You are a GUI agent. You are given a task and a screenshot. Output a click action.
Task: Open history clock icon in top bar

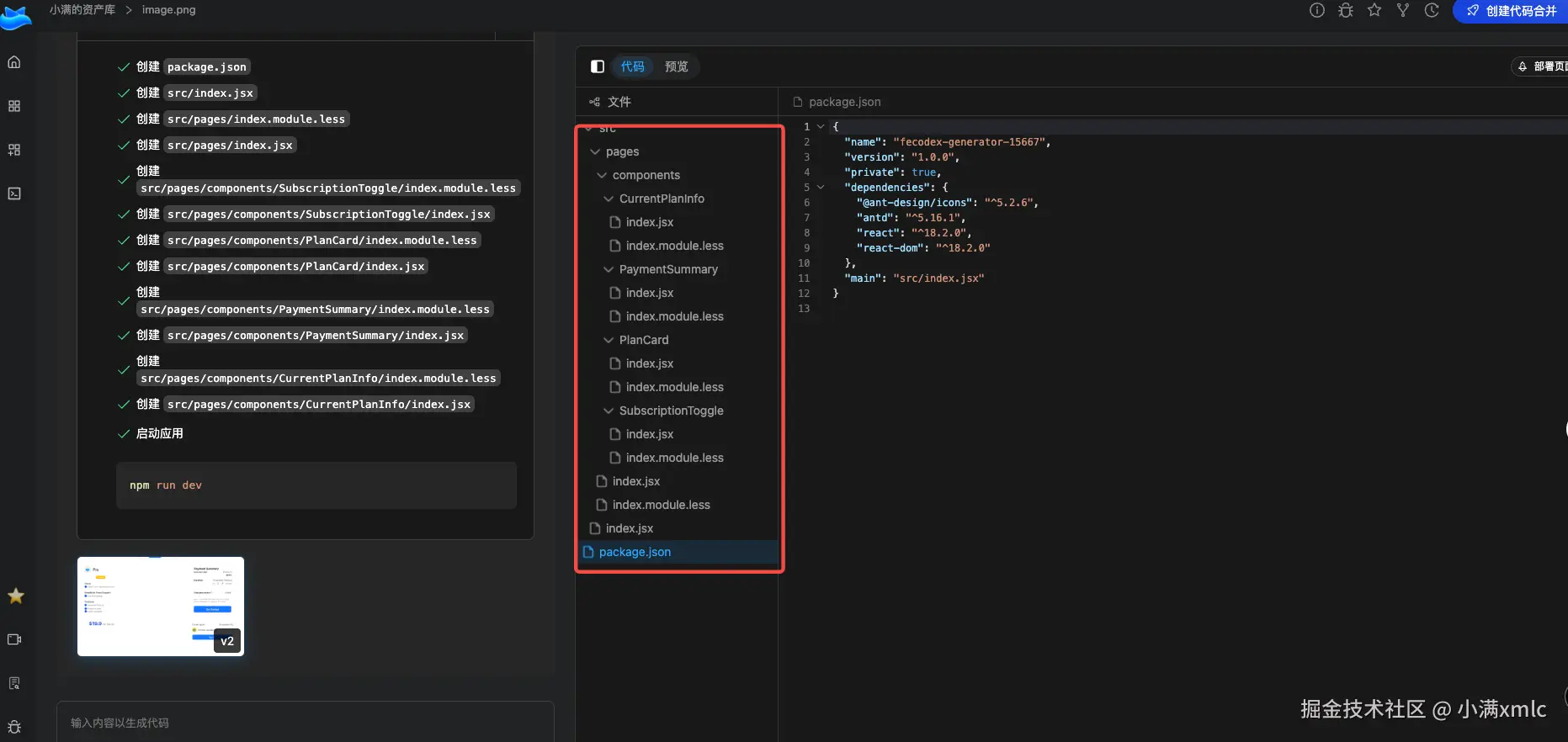1432,10
